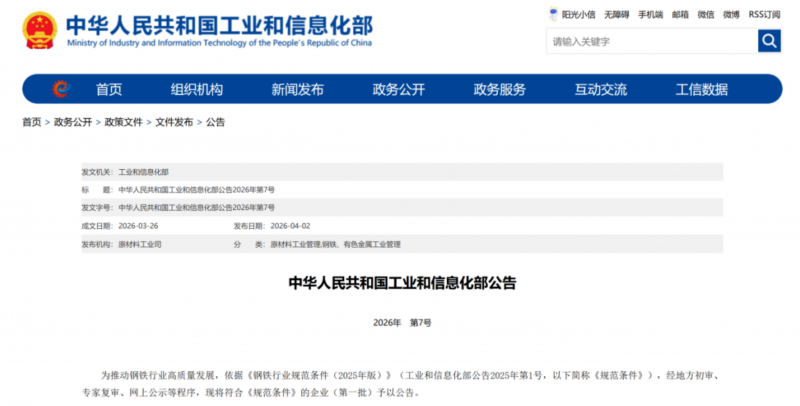Click 政策文件 in the breadcrumb

click(123, 122)
